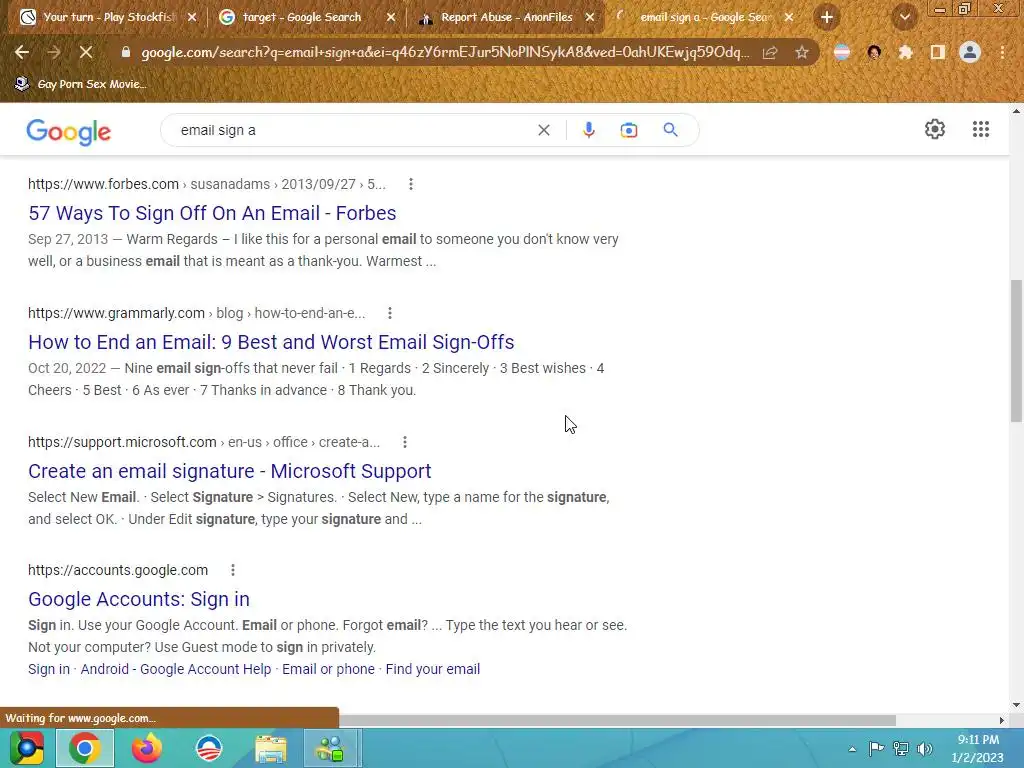This screenshot has width=1024, height=768.
Task: Open the file explorer taskbar icon
Action: pos(271,748)
